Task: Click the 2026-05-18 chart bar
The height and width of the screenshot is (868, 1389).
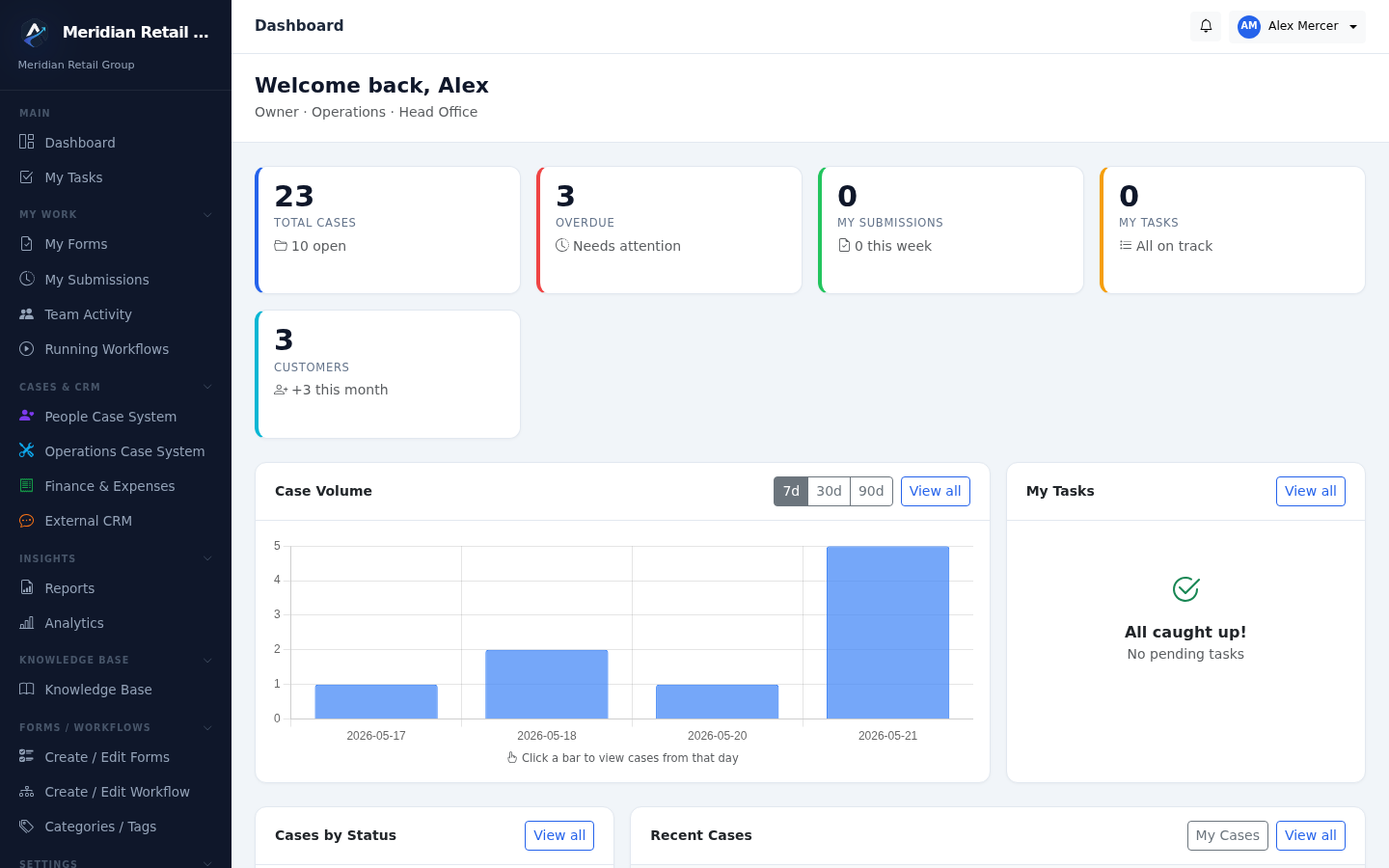Action: 547,684
